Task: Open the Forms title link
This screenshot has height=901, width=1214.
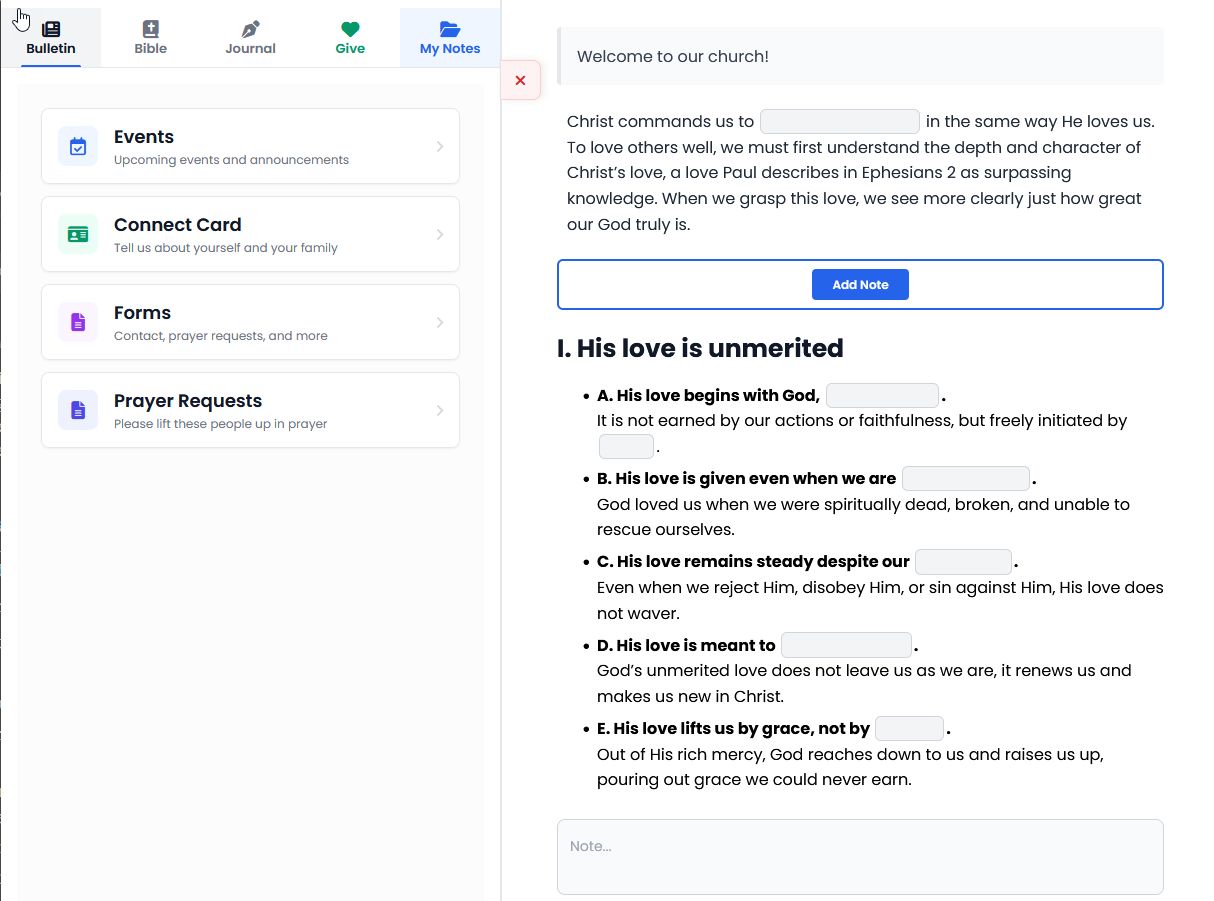Action: 142,313
